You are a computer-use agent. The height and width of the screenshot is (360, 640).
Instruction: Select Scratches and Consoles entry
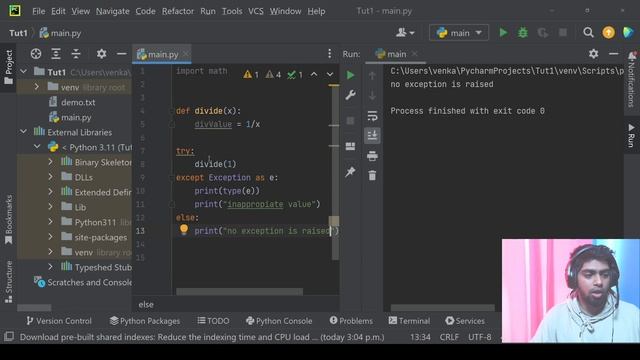click(x=83, y=282)
